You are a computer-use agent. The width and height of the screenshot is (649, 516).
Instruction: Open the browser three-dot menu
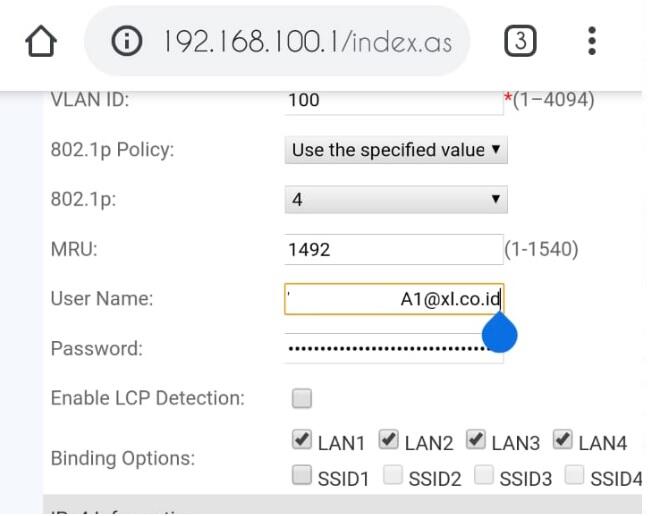click(592, 41)
